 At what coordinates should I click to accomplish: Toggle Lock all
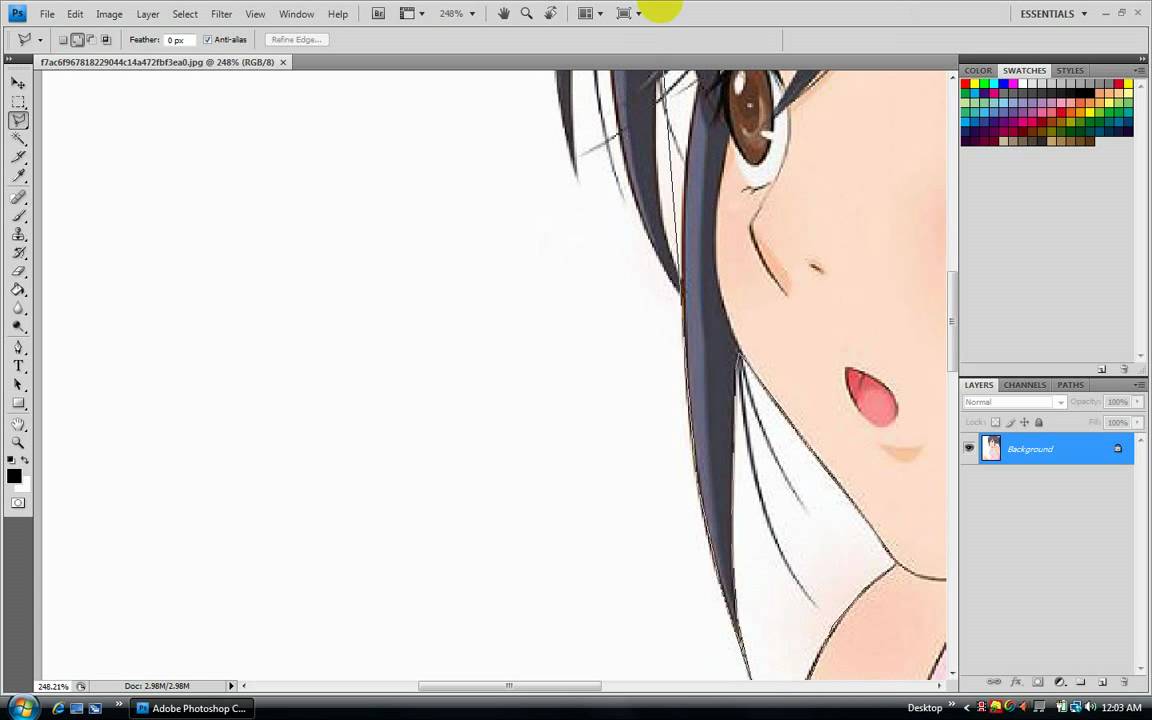[x=1039, y=422]
